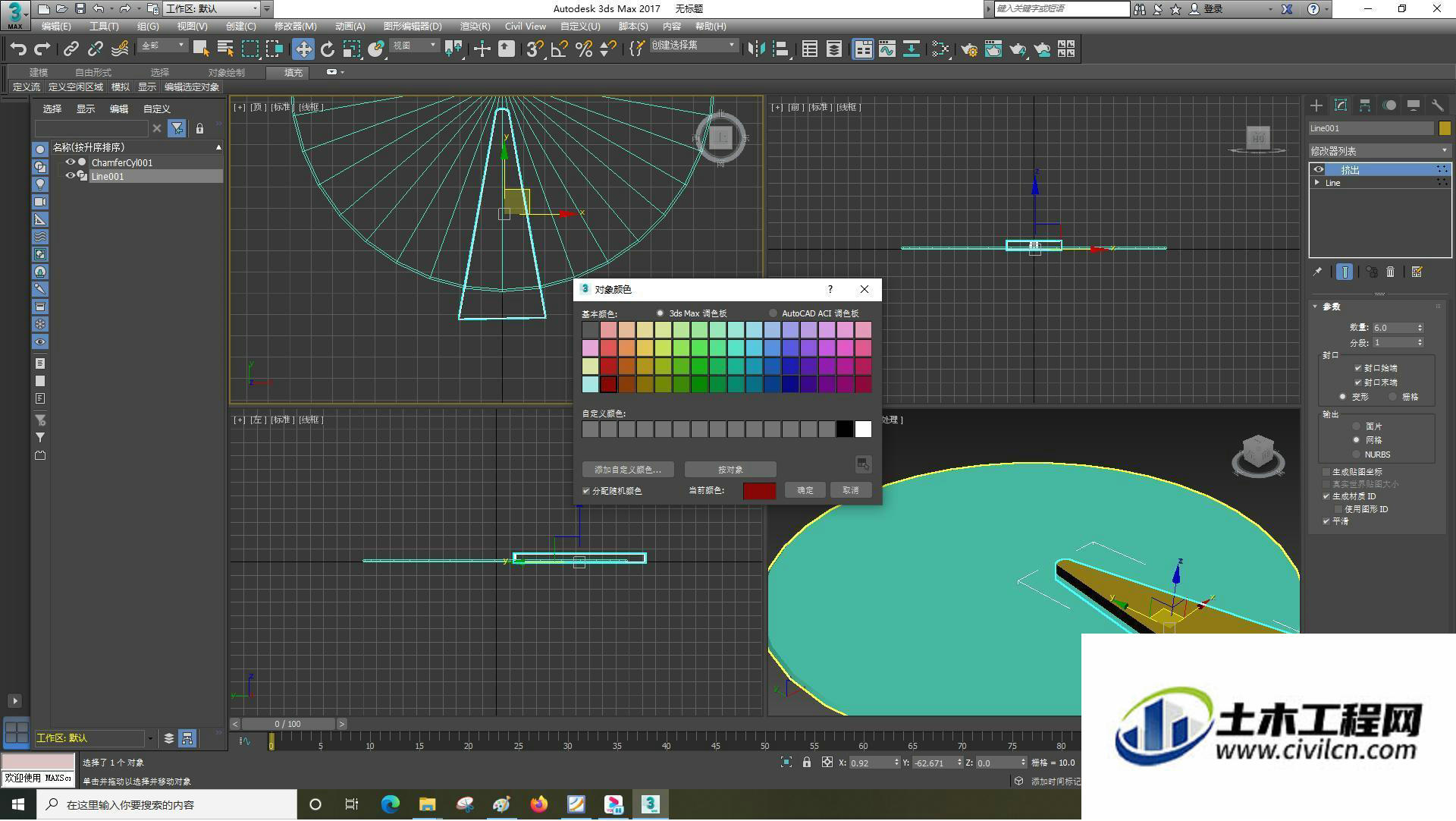Toggle Cap Start checkbox
Viewport: 1456px width, 821px height.
click(x=1357, y=368)
